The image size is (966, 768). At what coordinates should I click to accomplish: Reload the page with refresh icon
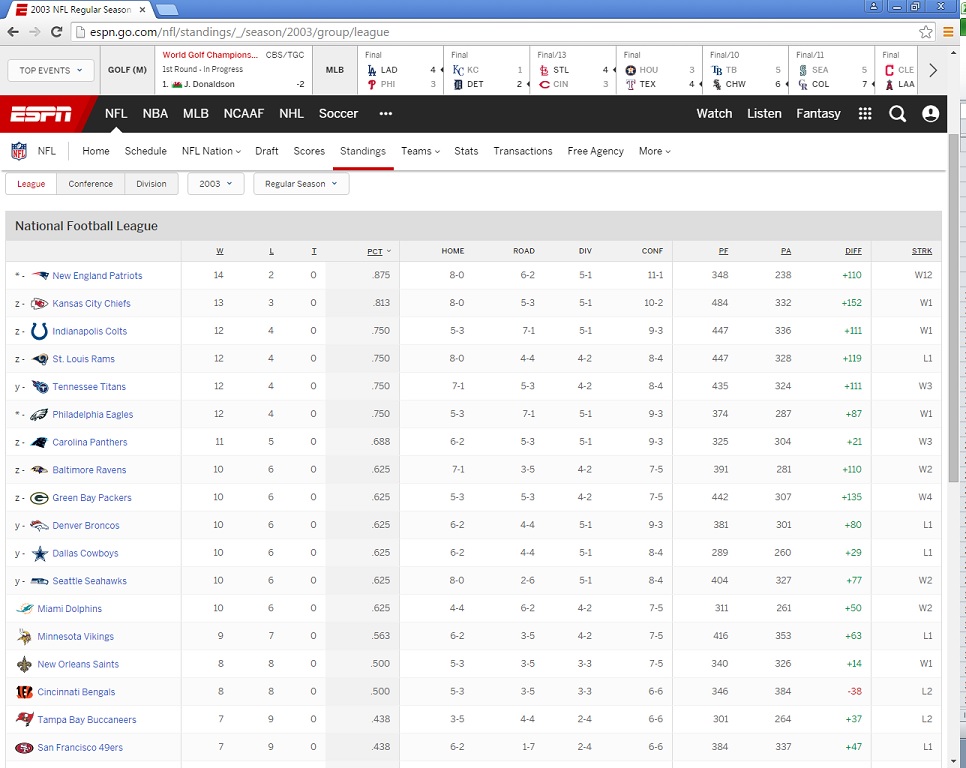pos(56,32)
